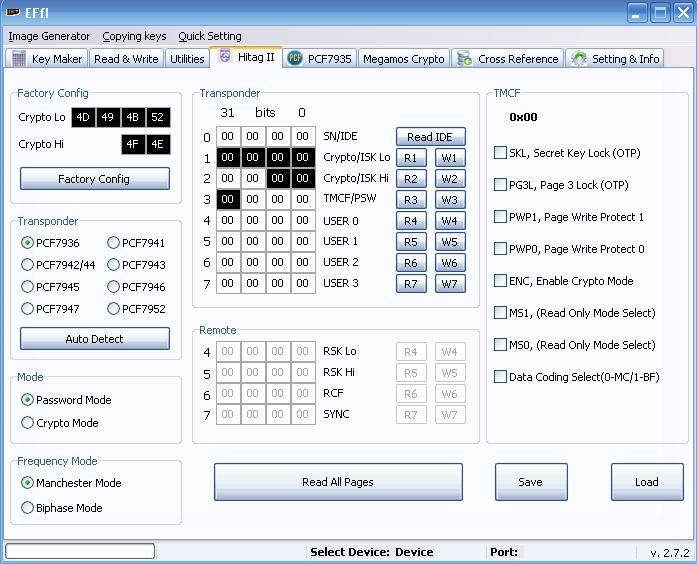Check PWP0, Page Write Protect 0

point(500,249)
